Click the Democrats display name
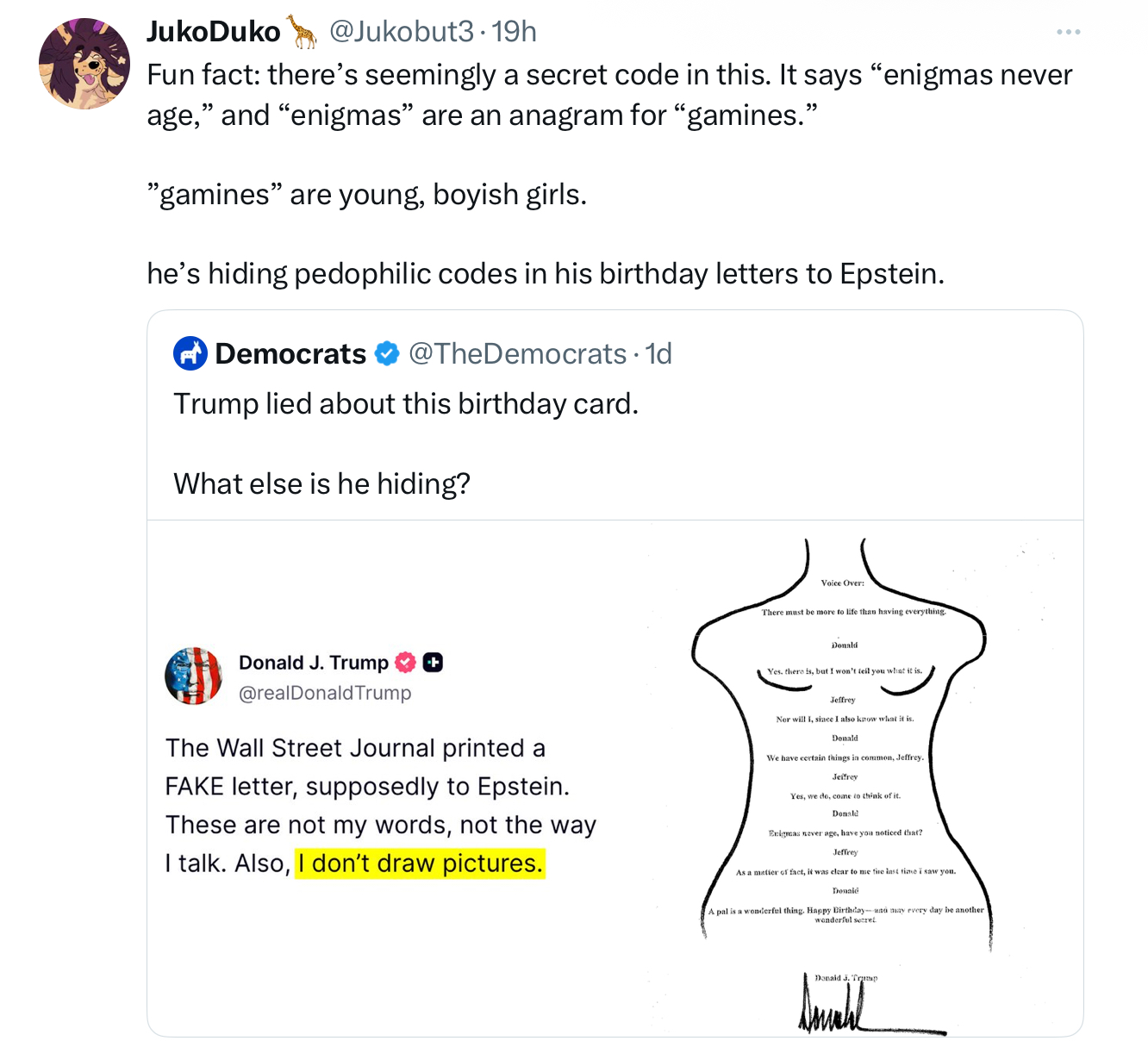The width and height of the screenshot is (1148, 1047). click(290, 353)
